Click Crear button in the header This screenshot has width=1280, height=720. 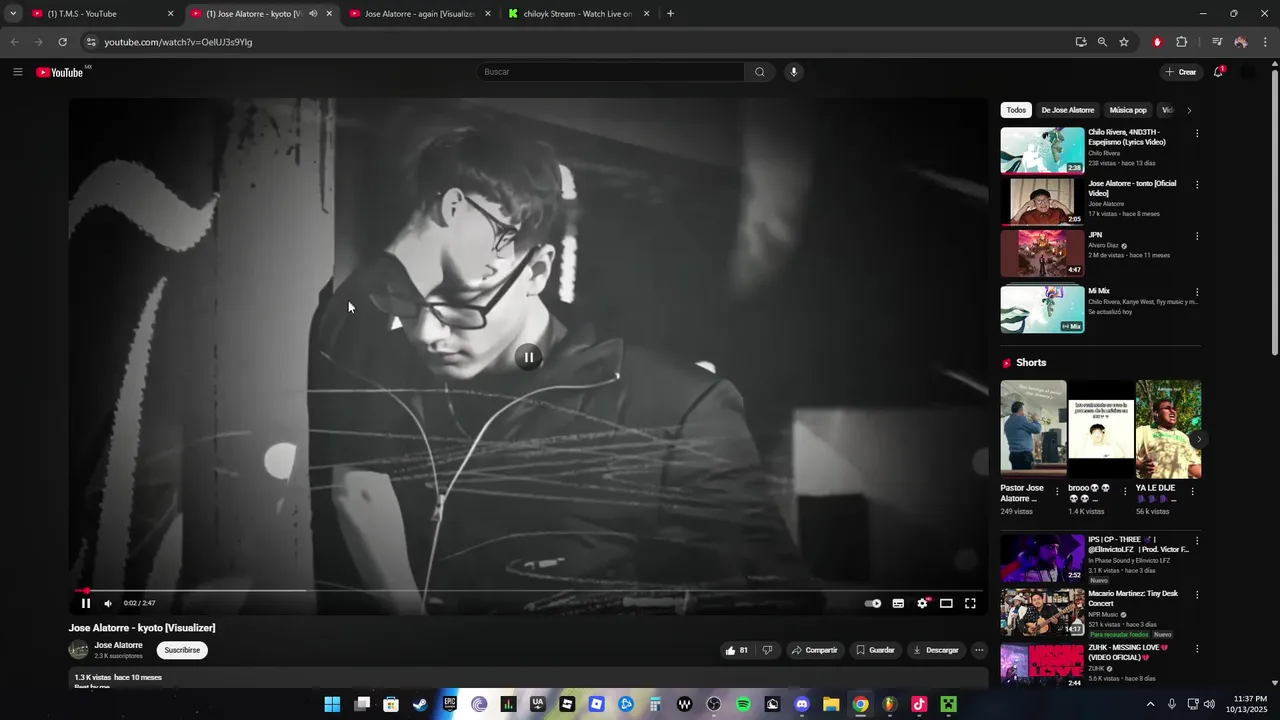coord(1180,72)
